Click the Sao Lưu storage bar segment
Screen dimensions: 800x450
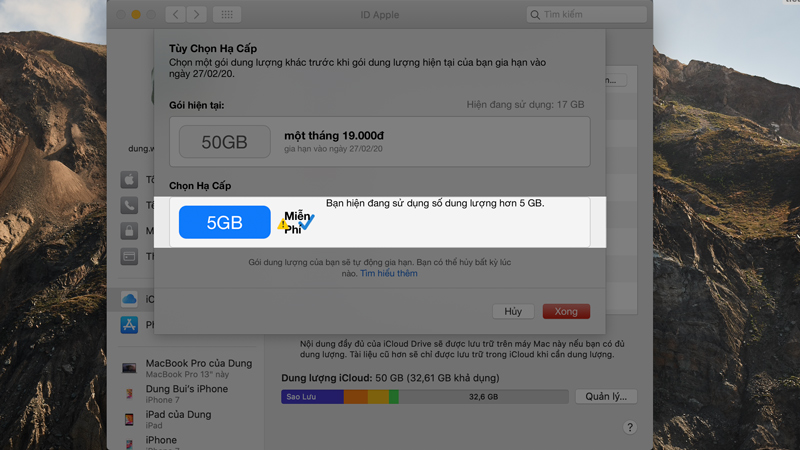[312, 397]
